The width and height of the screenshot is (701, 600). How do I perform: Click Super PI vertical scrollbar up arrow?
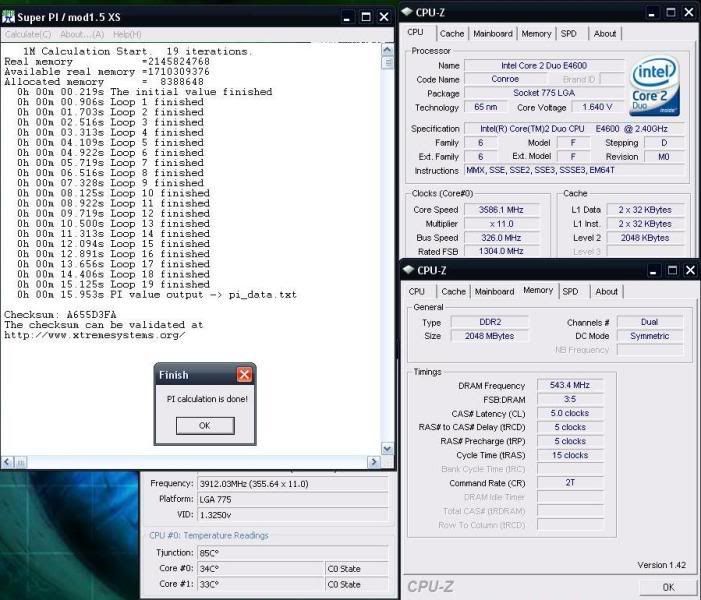[388, 49]
